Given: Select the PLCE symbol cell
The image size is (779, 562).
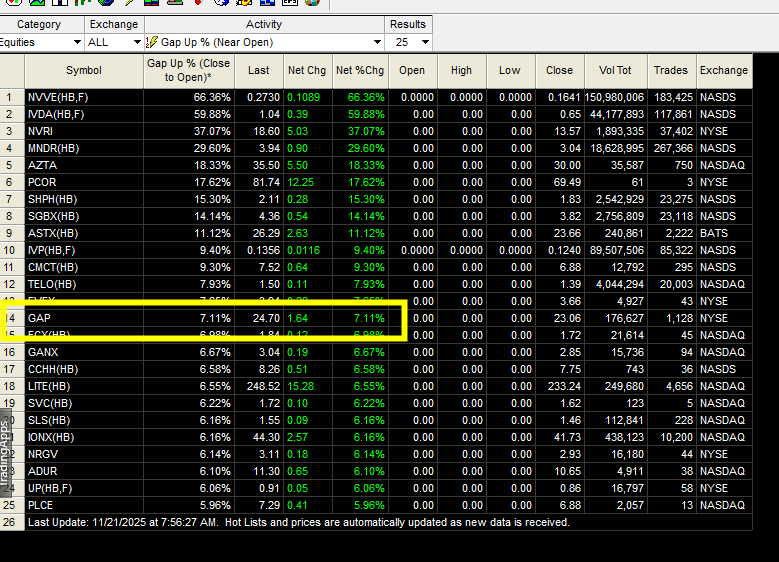Looking at the screenshot, I should pyautogui.click(x=84, y=505).
